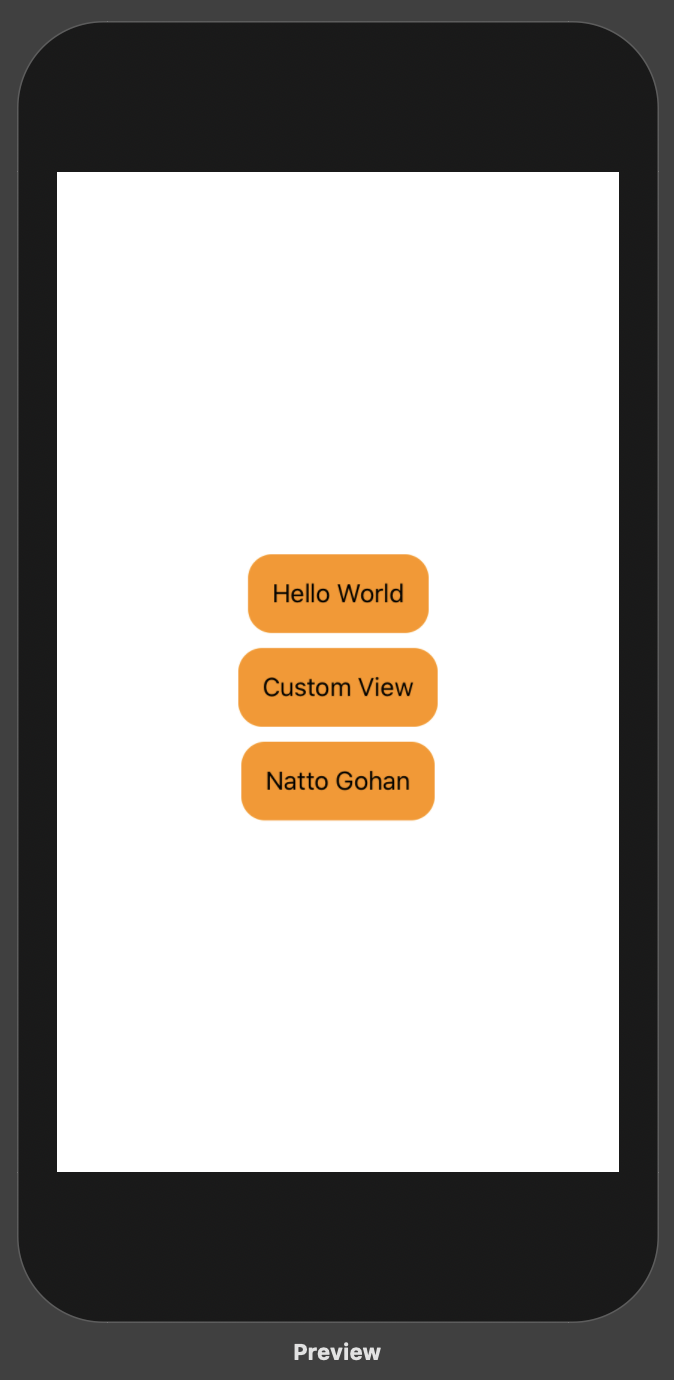Click the dark bottom bezel of the device
This screenshot has height=1380, width=674.
338,1245
